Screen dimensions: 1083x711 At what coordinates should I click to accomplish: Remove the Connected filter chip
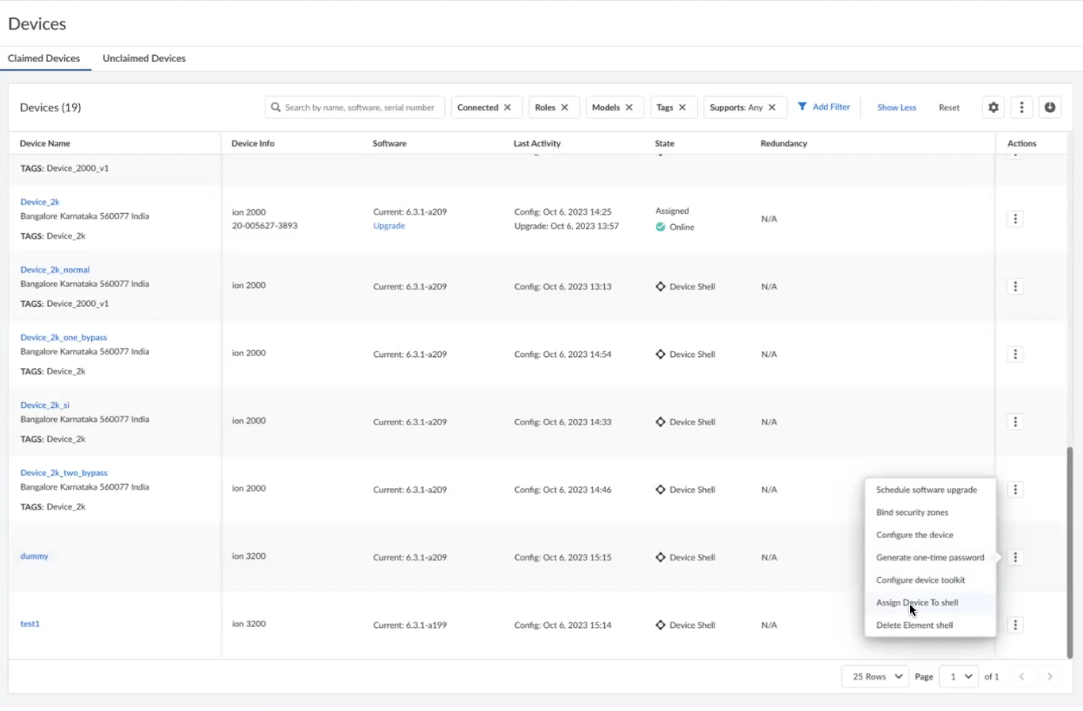click(x=507, y=107)
